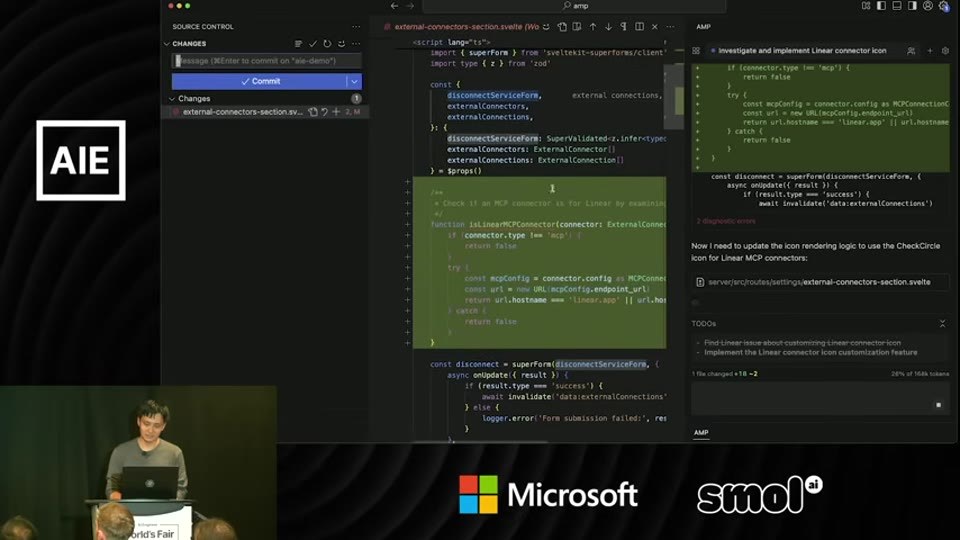Click the SOURCE CONTROL panel title
Viewport: 960px width, 540px height.
tap(203, 27)
